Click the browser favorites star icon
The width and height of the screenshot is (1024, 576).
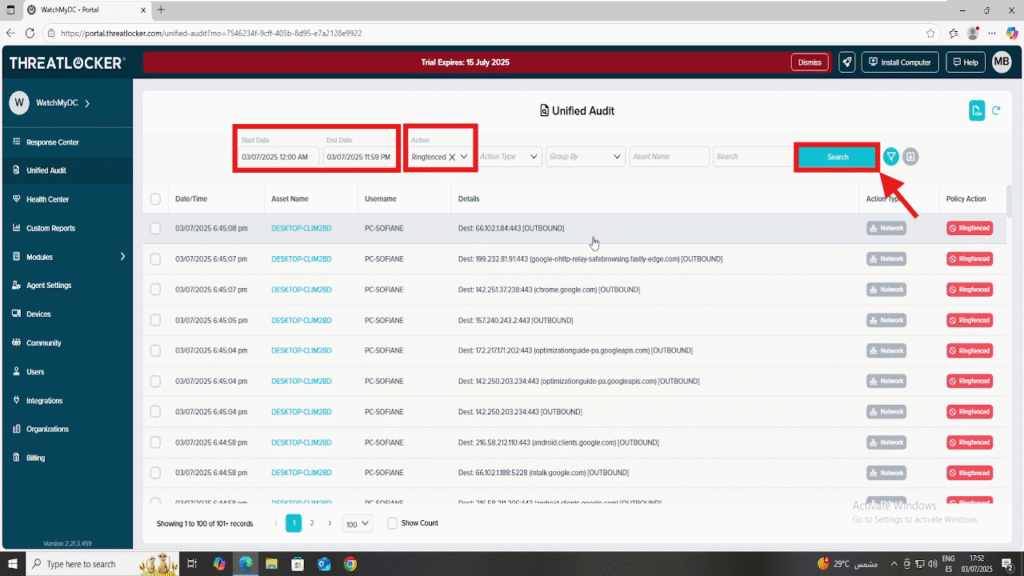tap(931, 33)
